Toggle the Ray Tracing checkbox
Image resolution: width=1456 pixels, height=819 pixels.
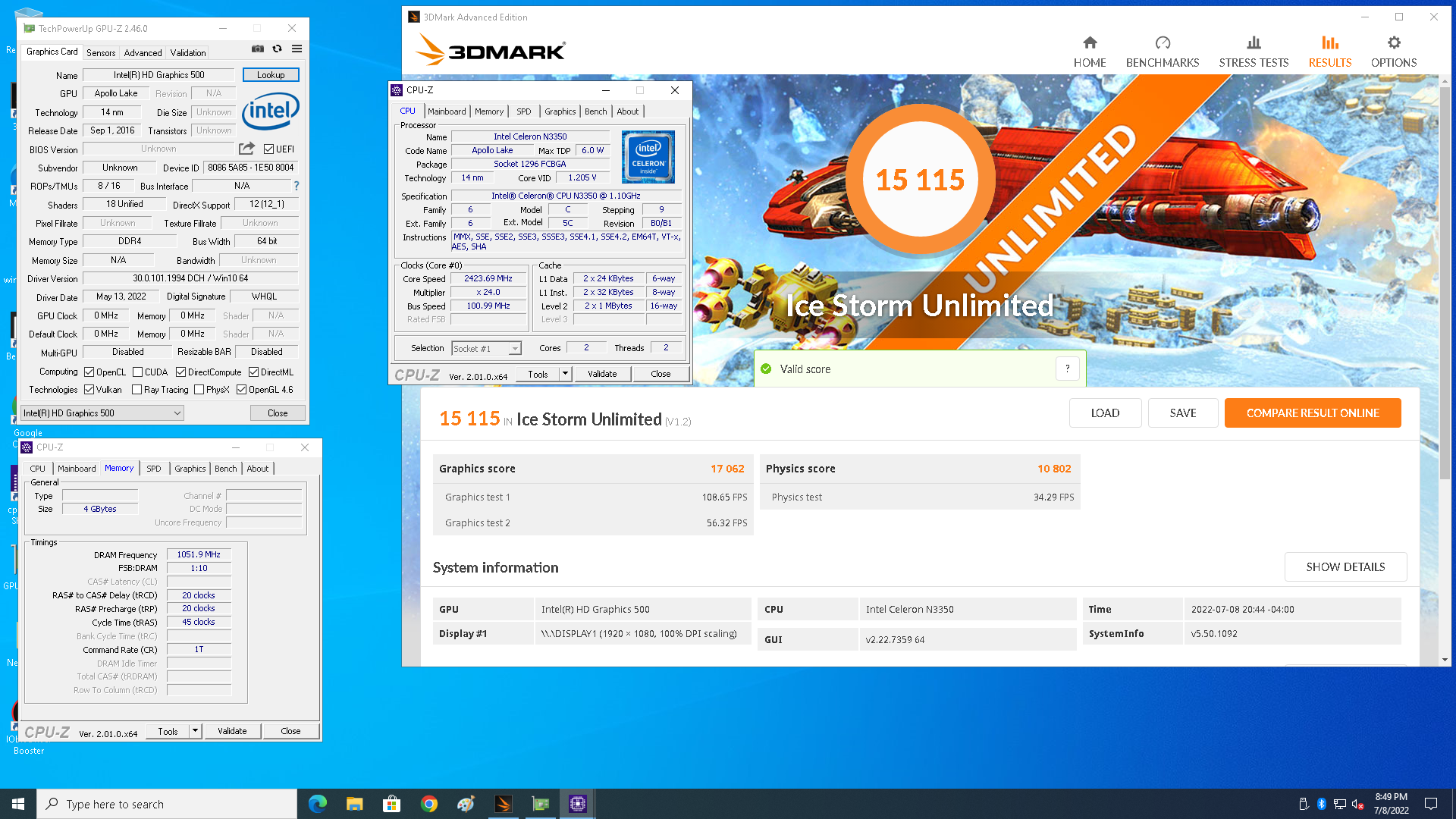pos(137,390)
